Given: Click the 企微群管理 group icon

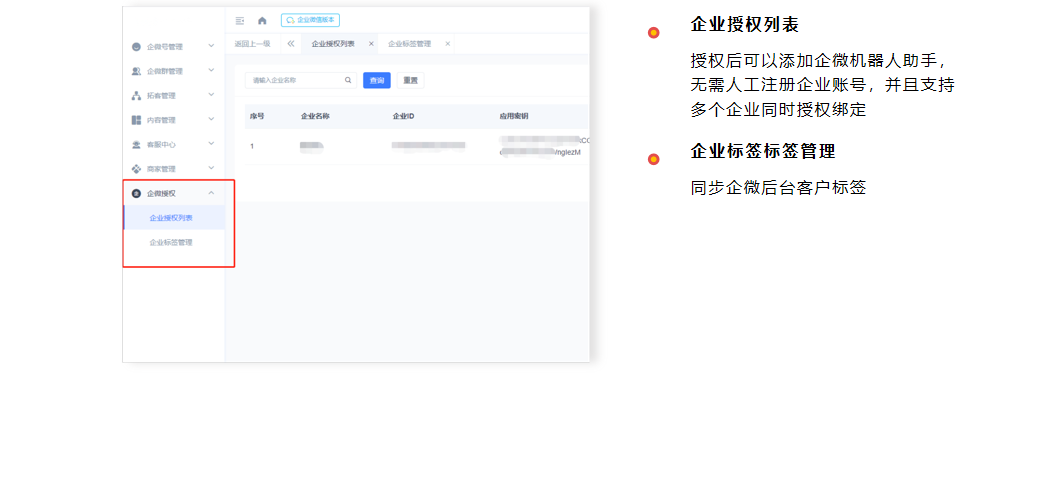Looking at the screenshot, I should 136,72.
